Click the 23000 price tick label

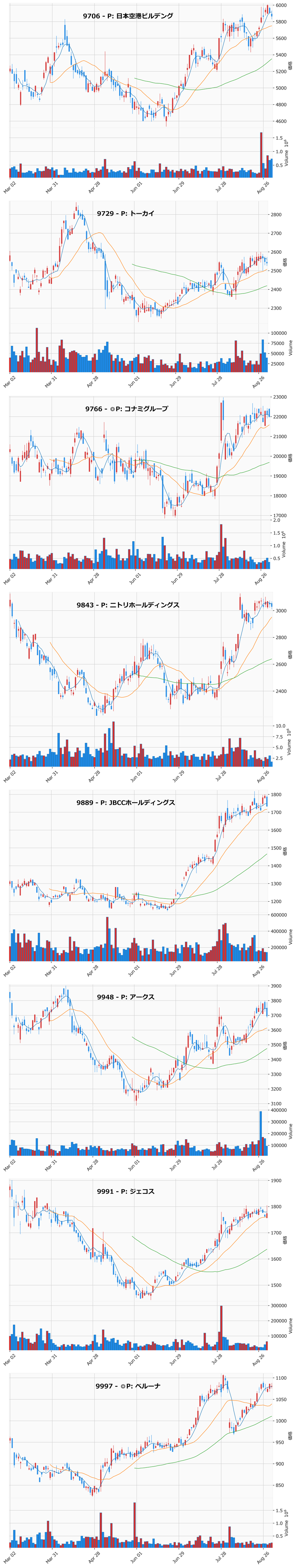(280, 398)
